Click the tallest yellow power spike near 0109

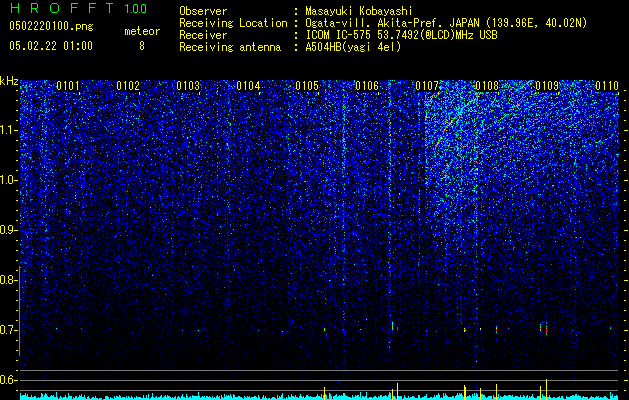pos(546,389)
